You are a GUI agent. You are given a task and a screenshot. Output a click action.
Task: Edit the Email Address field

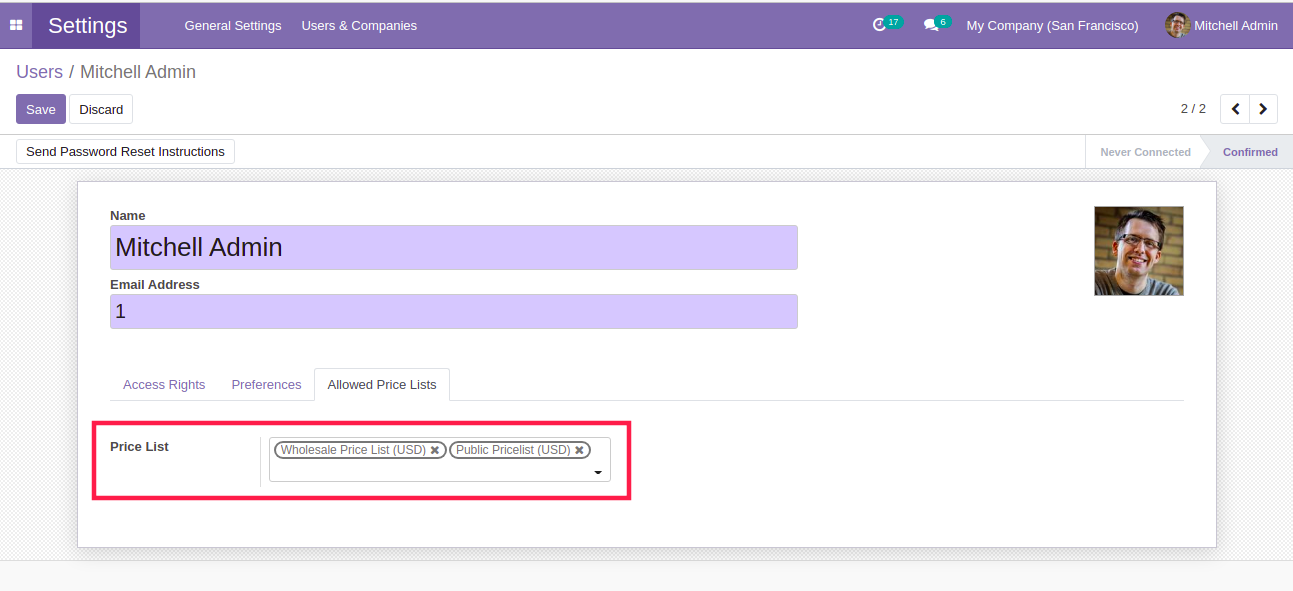click(454, 311)
